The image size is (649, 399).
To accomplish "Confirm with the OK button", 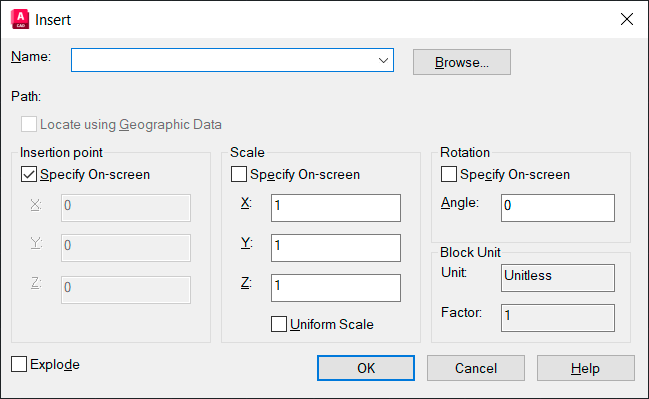I will (366, 368).
